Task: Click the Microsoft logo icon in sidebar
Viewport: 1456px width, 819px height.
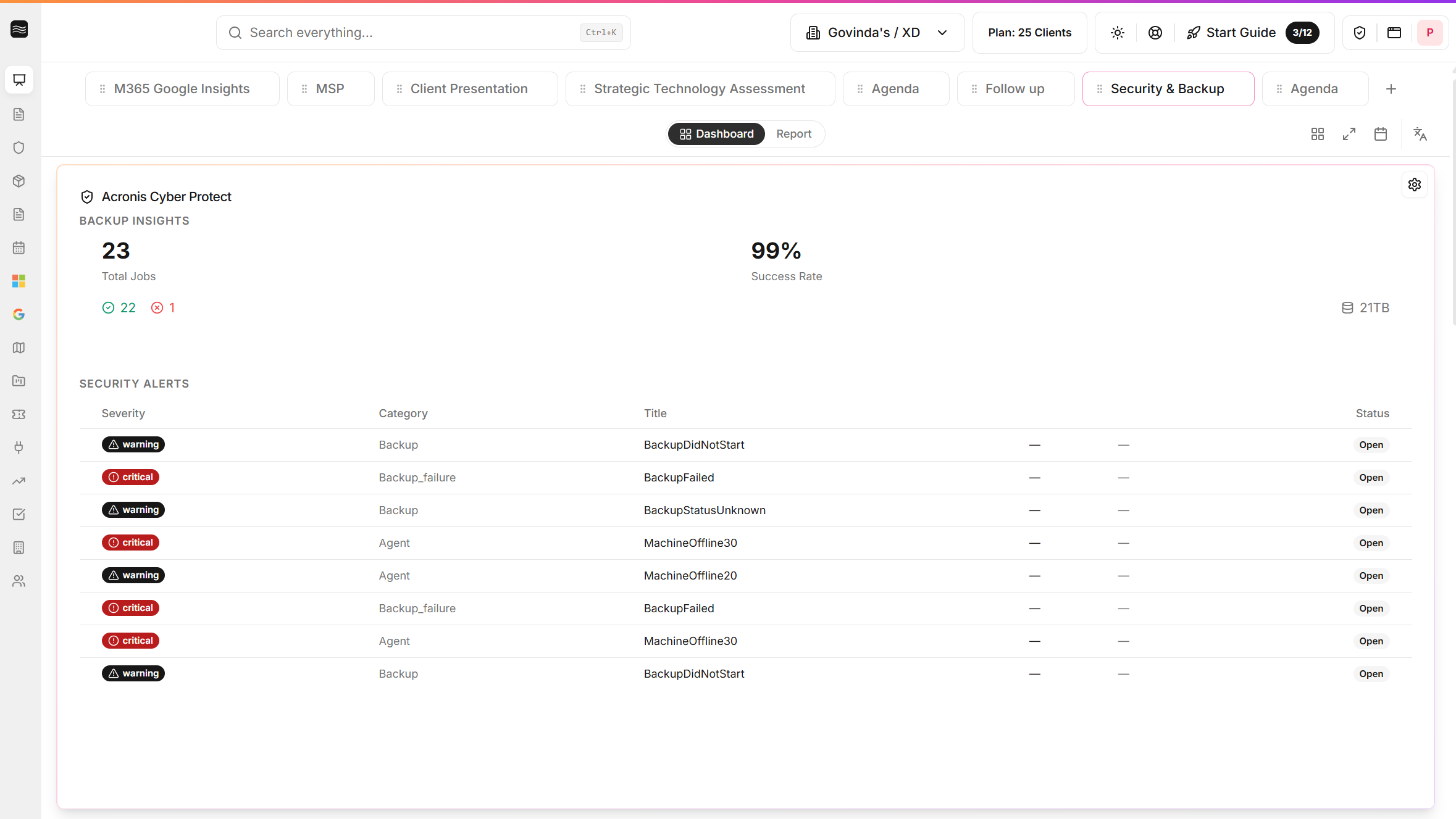Action: coord(19,281)
